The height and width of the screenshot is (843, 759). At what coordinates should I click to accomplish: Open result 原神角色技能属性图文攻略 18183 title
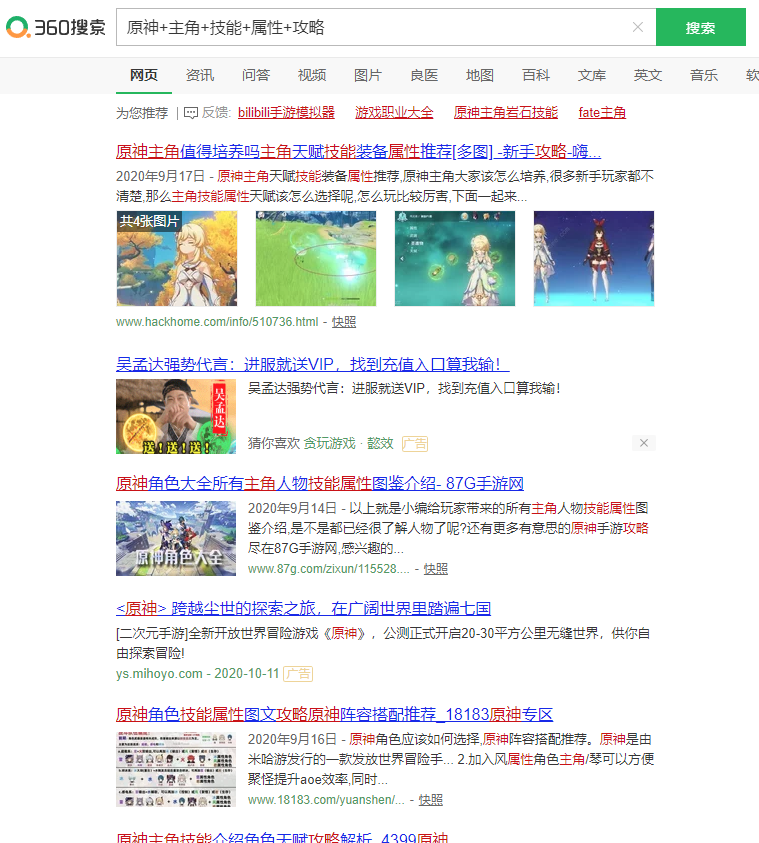334,715
